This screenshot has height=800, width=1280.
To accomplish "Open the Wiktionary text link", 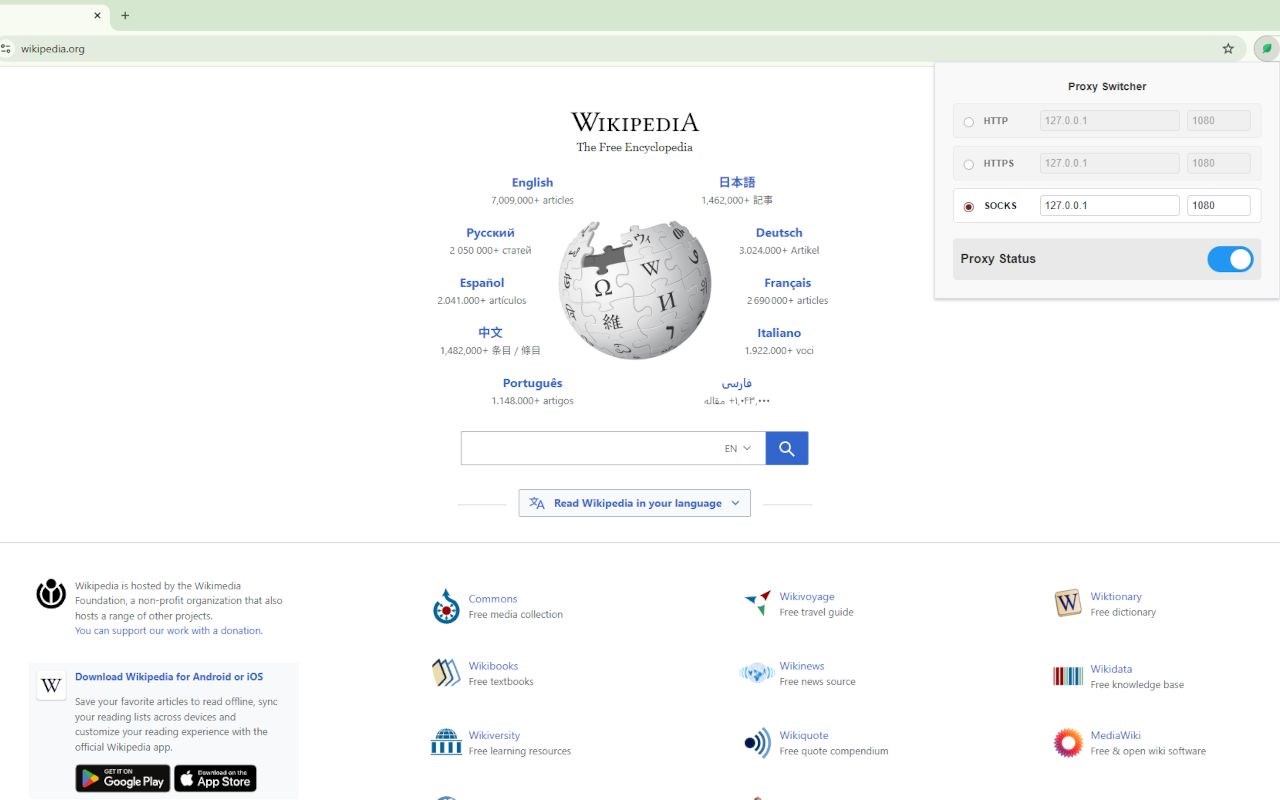I will click(x=1116, y=597).
